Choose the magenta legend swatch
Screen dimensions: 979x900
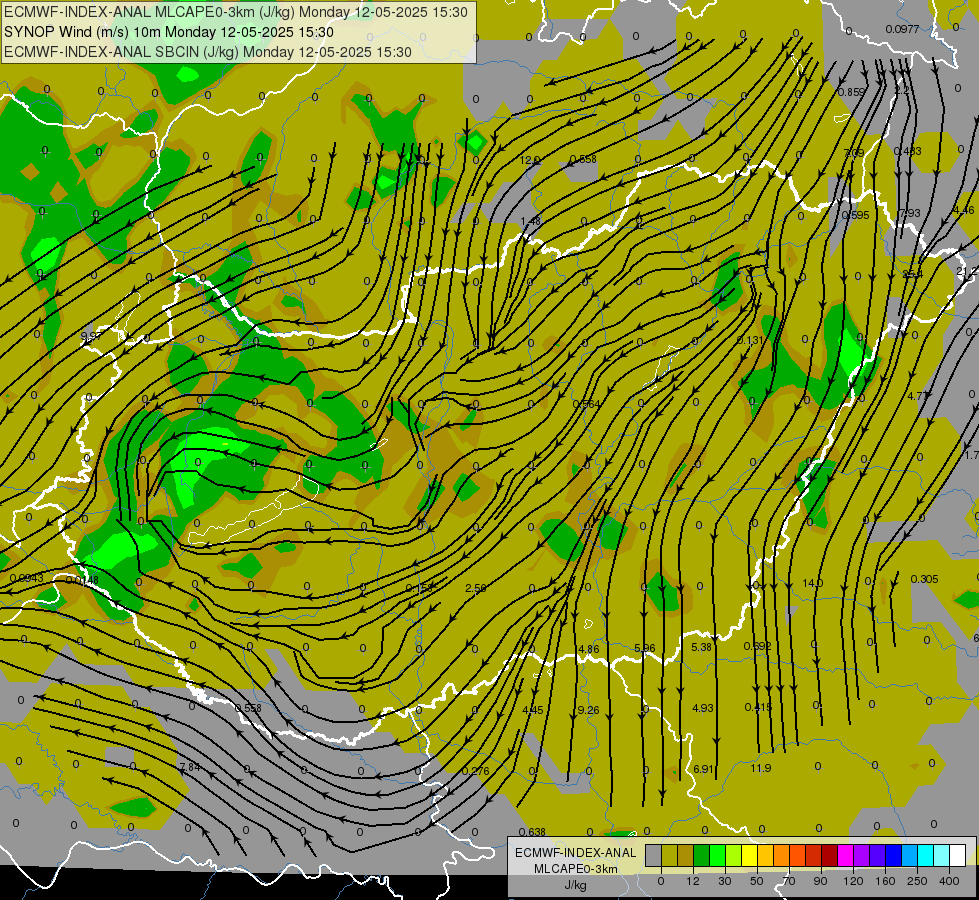(x=845, y=855)
